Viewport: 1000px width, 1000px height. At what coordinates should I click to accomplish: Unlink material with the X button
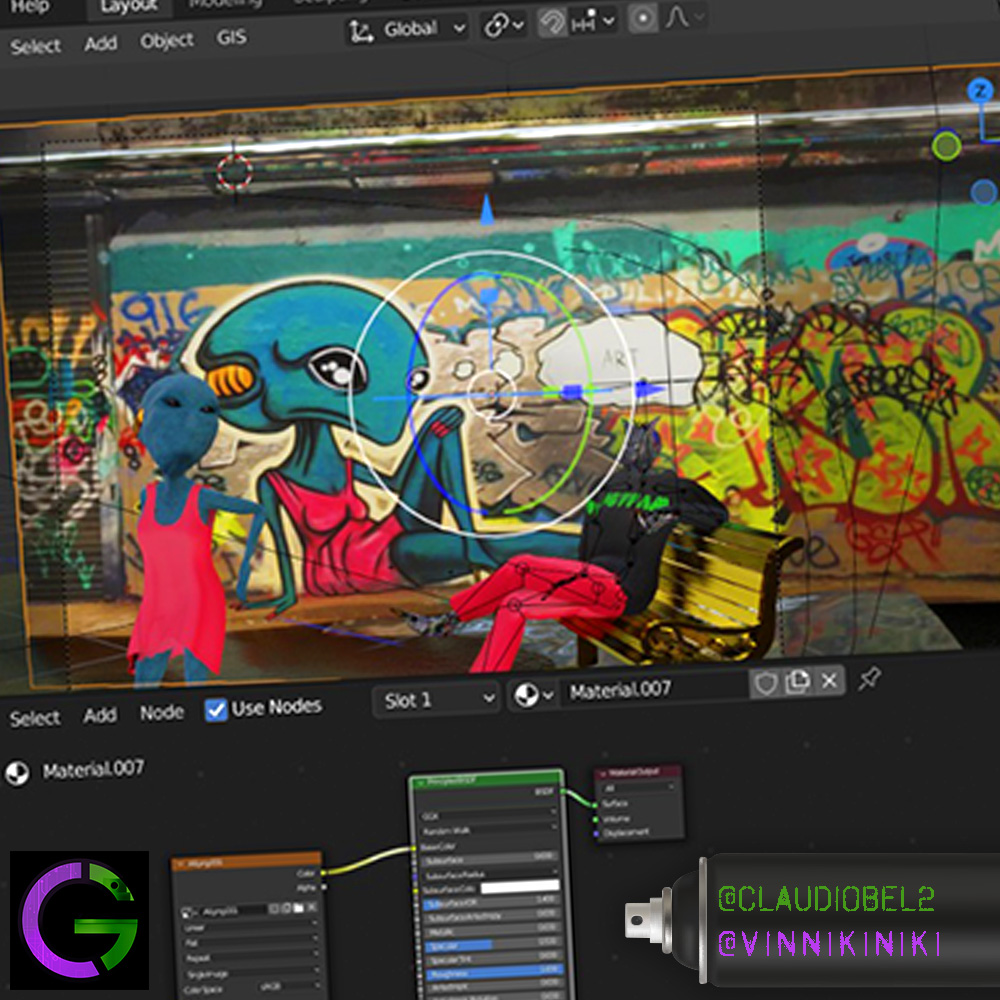click(829, 680)
